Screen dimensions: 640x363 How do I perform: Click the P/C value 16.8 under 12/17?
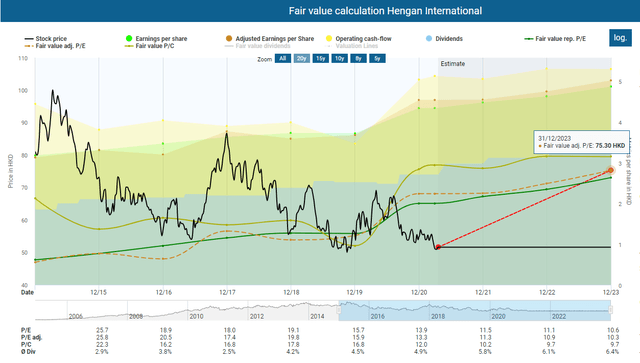(x=229, y=344)
